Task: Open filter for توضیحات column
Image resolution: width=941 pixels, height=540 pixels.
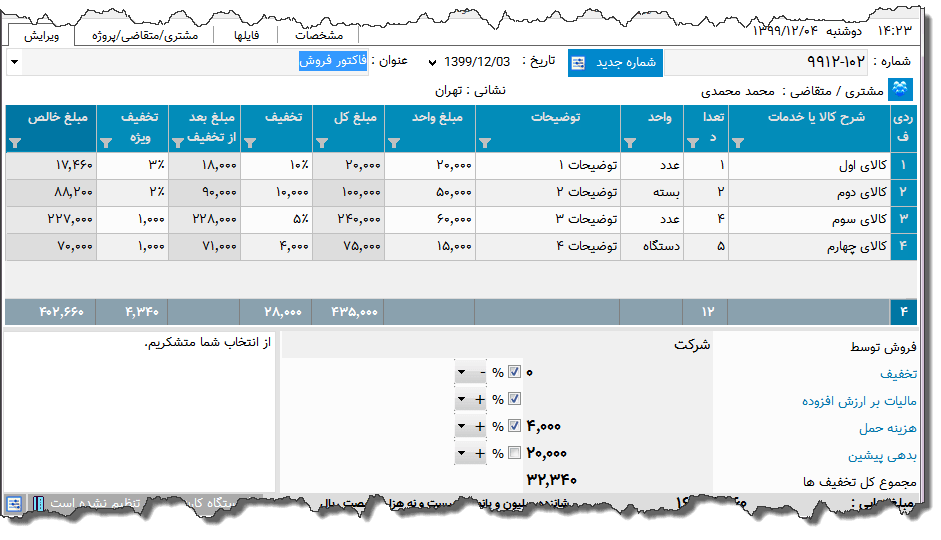Action: pyautogui.click(x=485, y=143)
